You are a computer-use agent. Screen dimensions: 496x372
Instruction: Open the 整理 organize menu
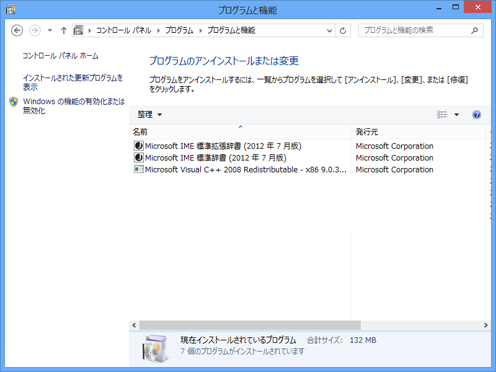pyautogui.click(x=150, y=115)
